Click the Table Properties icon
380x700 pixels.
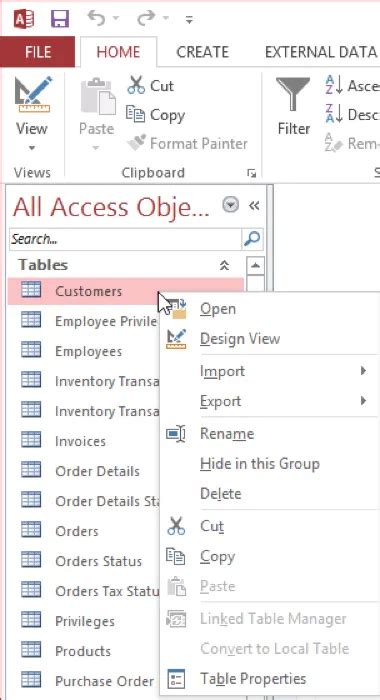point(176,679)
